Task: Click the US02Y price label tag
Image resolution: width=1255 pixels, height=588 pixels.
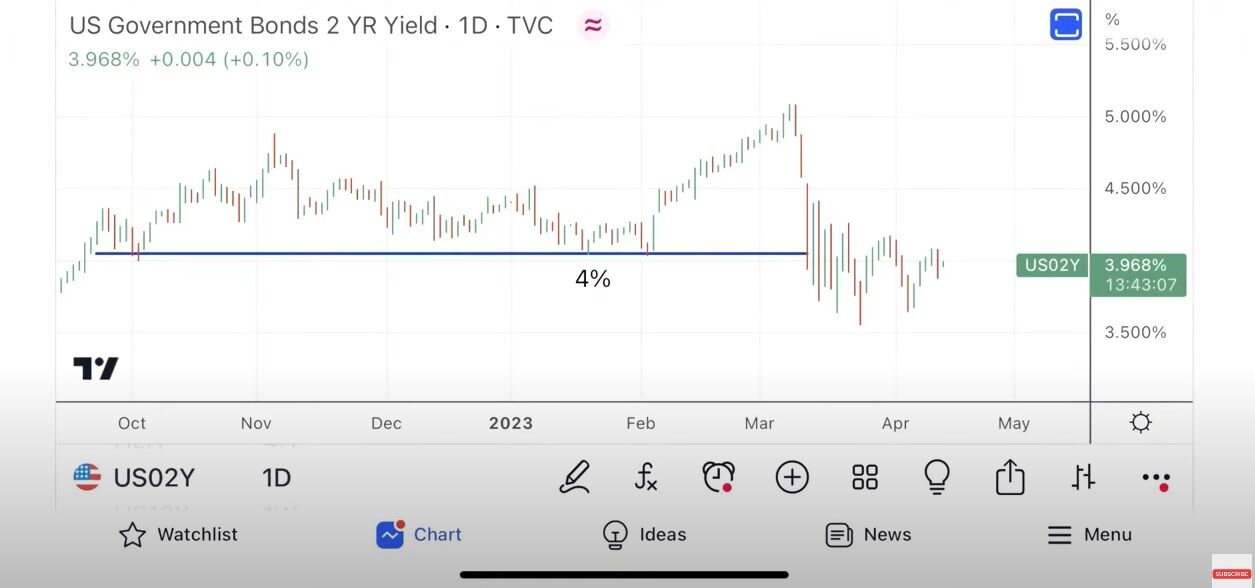Action: 1052,265
